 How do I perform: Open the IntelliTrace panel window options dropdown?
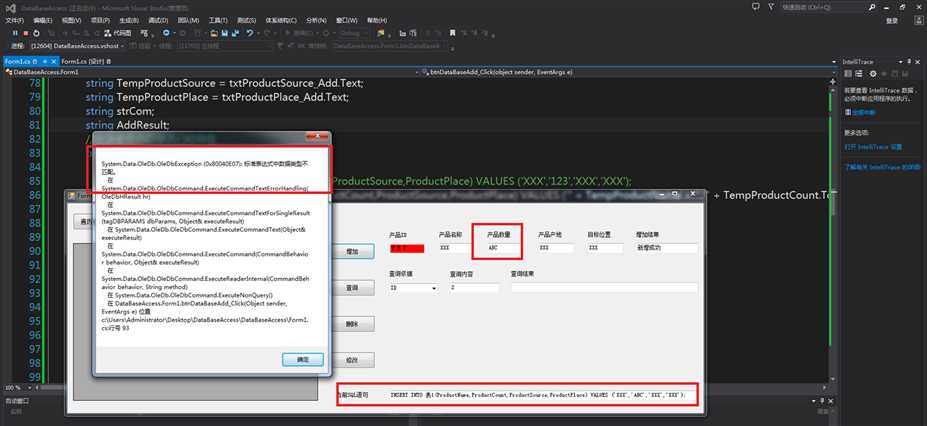point(900,61)
